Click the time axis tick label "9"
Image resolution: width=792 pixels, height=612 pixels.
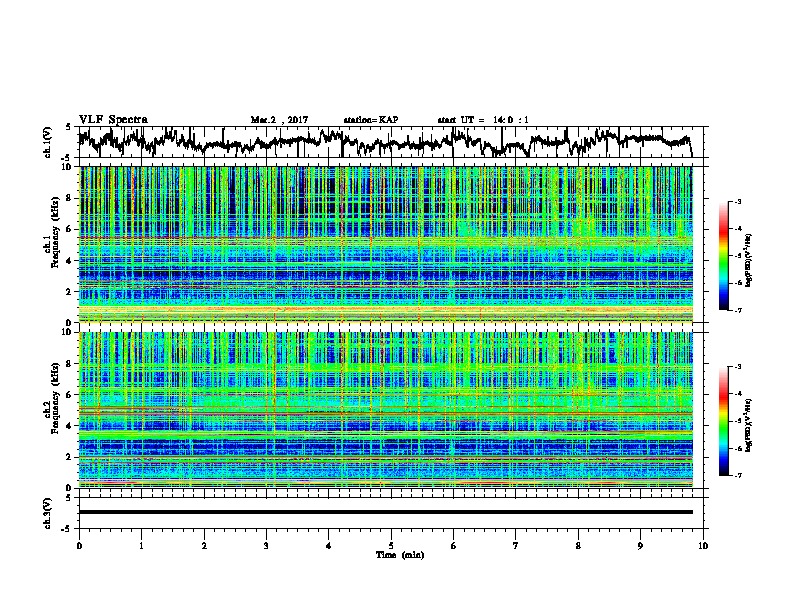640,546
